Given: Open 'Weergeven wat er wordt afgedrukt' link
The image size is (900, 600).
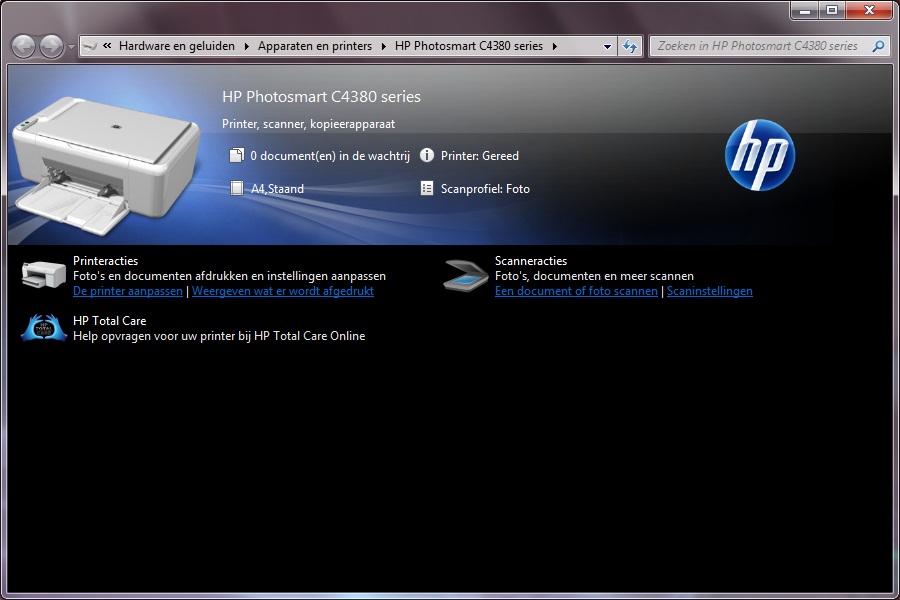Looking at the screenshot, I should [x=283, y=291].
